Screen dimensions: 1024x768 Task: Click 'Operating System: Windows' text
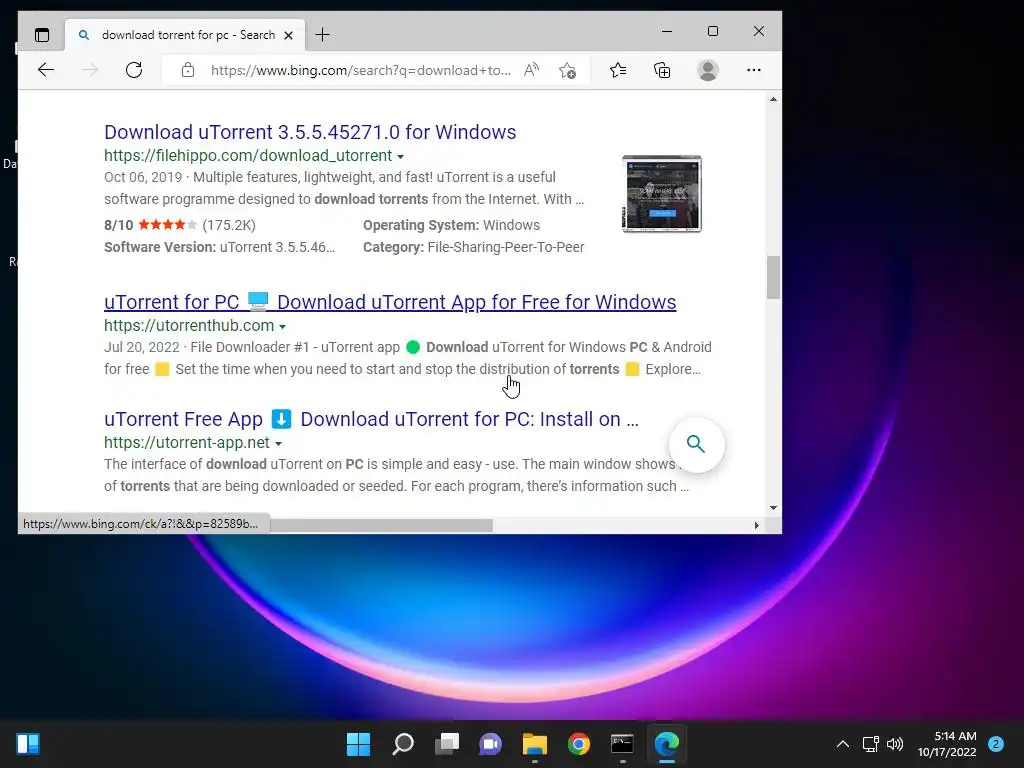pos(451,225)
